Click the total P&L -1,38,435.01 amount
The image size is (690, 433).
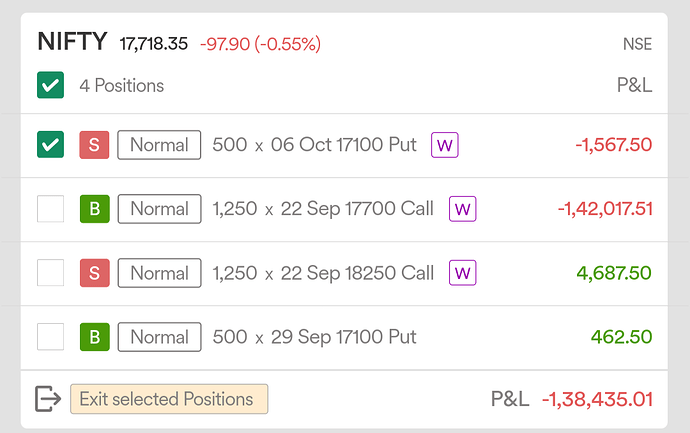(x=597, y=400)
